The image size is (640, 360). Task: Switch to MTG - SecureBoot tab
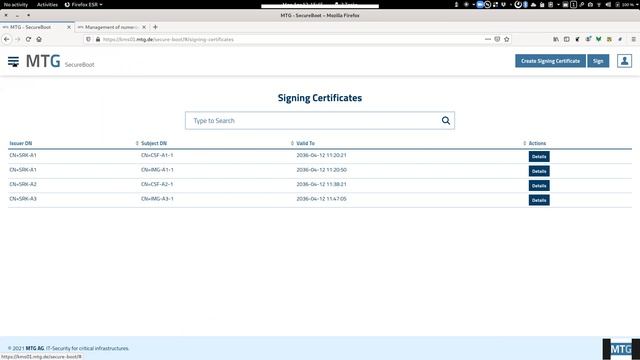point(37,27)
